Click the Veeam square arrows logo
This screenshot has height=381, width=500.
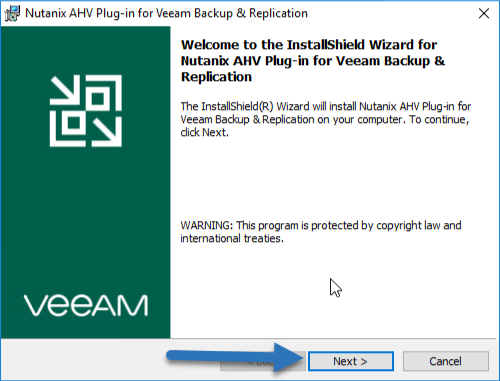coord(86,111)
